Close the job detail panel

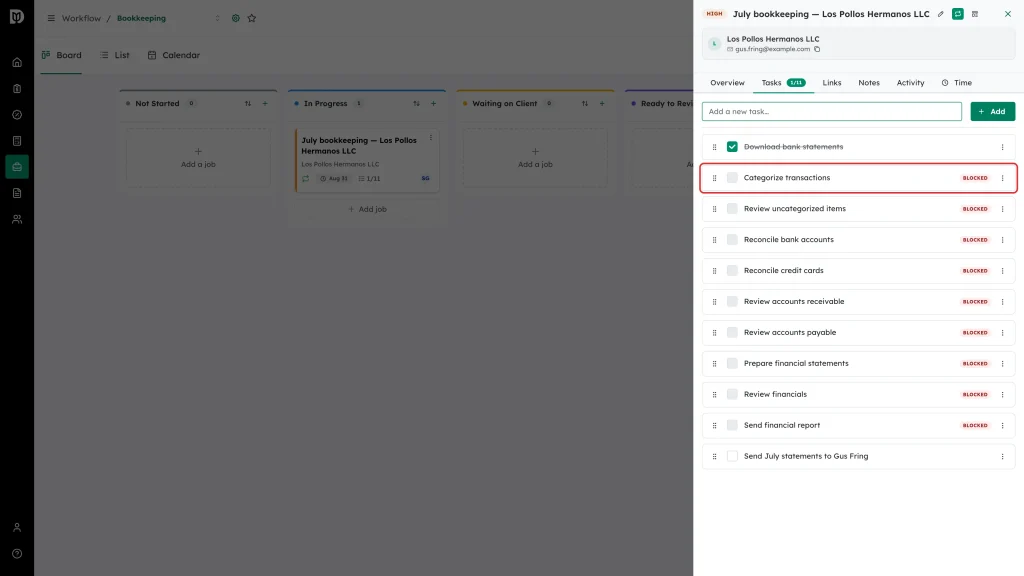pos(1008,14)
